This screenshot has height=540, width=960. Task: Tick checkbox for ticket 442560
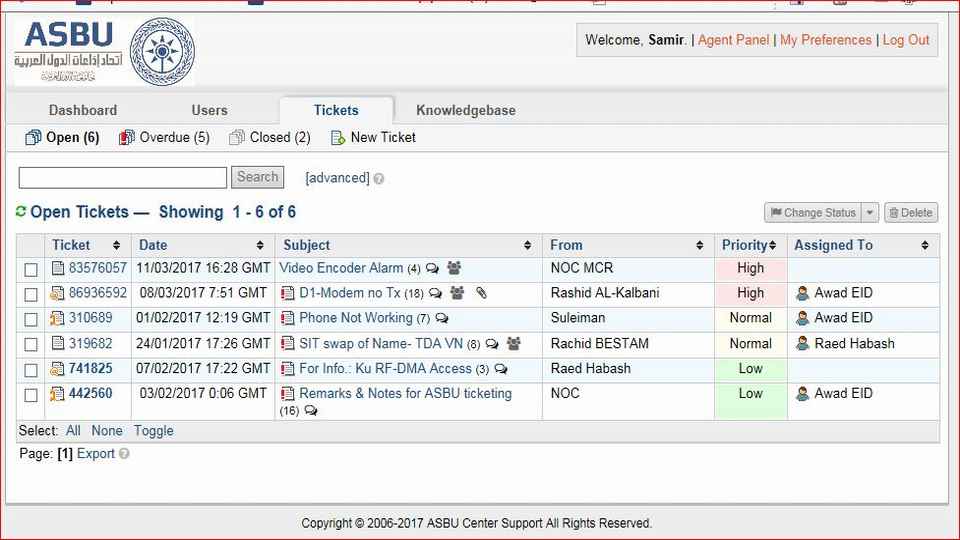(x=31, y=396)
